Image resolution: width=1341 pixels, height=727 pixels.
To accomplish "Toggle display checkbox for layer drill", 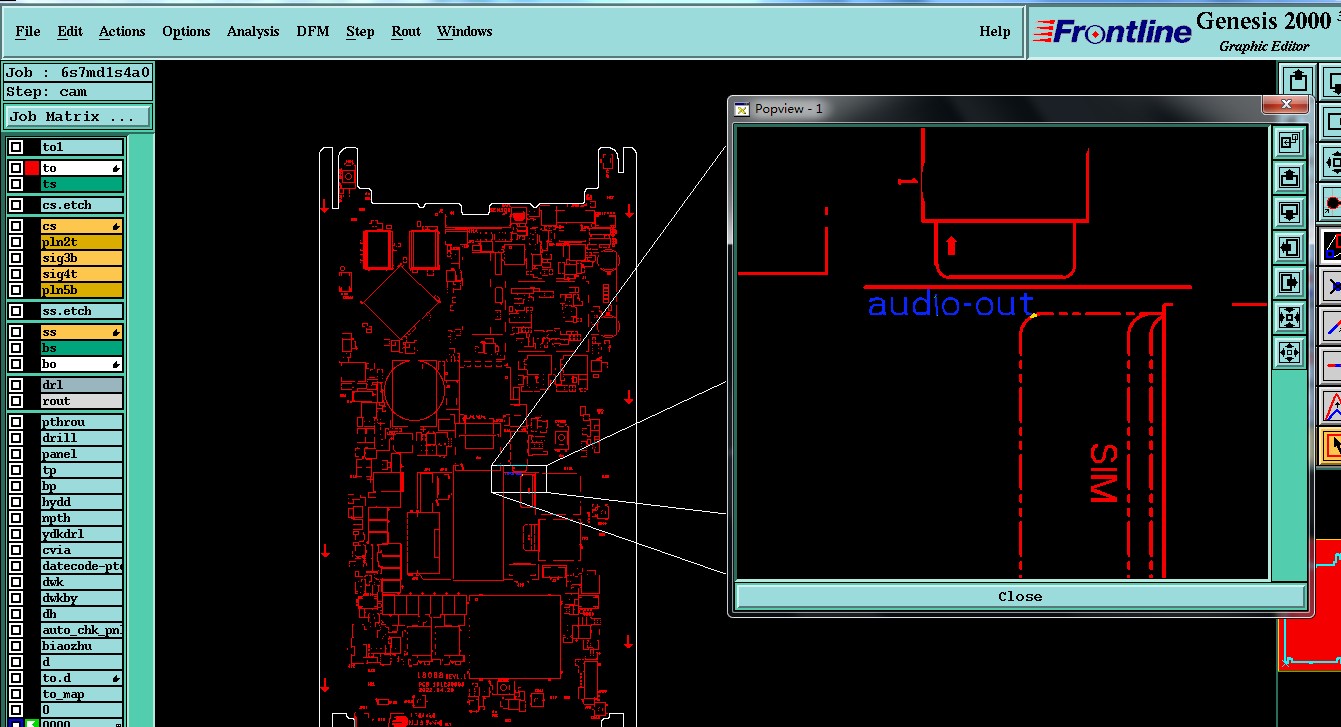I will [x=16, y=438].
